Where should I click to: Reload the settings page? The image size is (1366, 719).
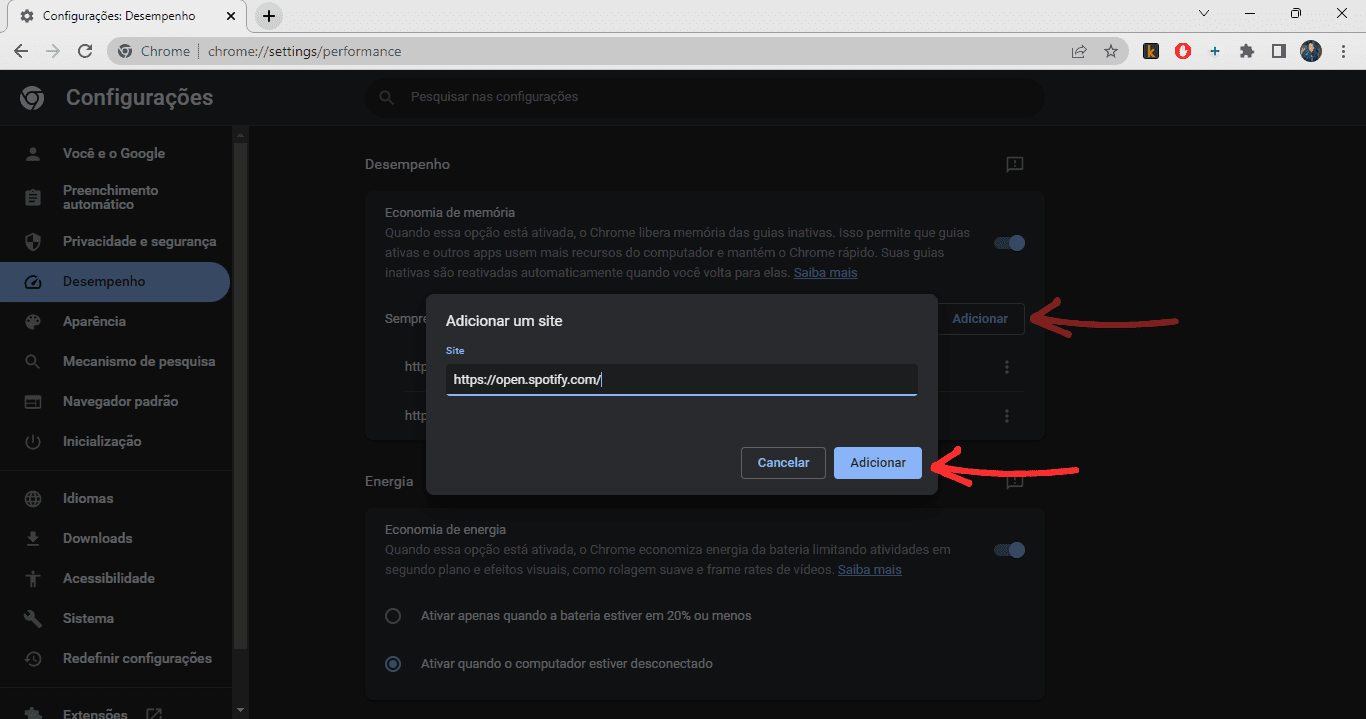(85, 51)
